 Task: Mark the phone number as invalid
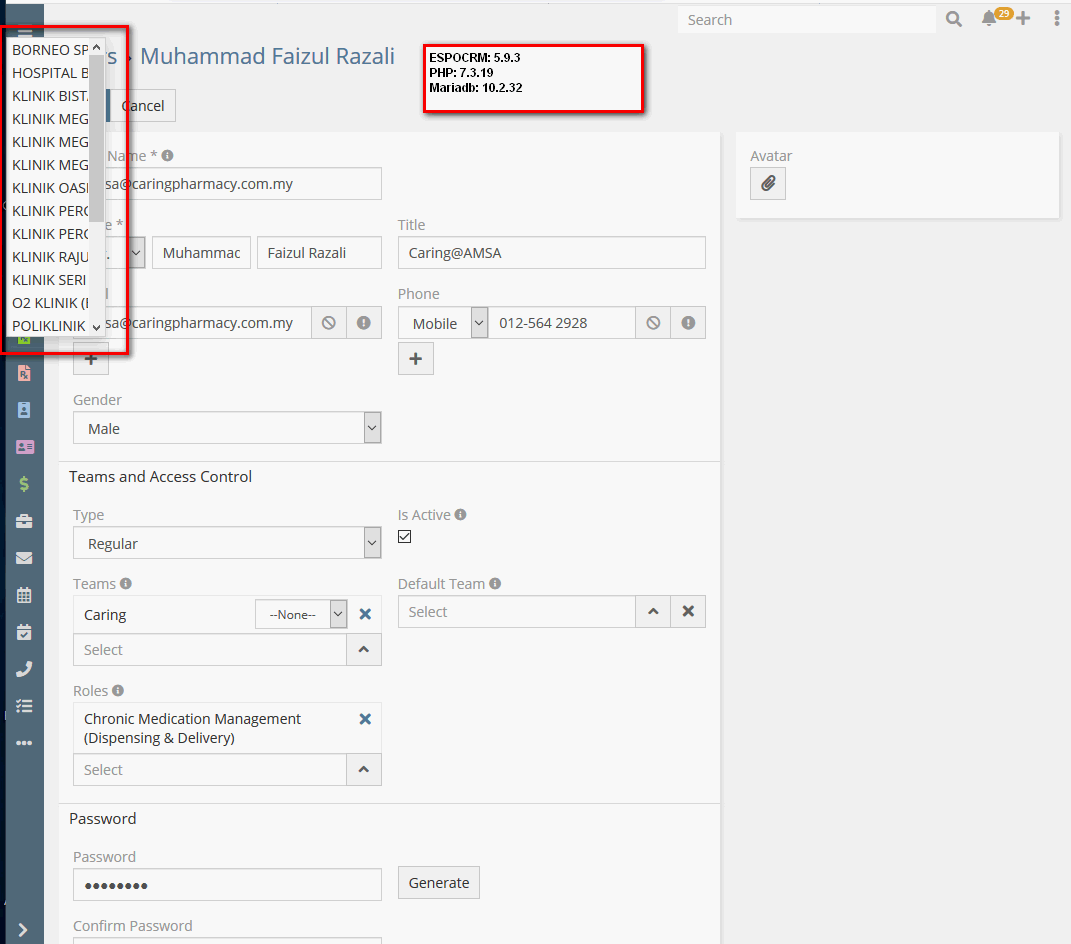(x=688, y=323)
